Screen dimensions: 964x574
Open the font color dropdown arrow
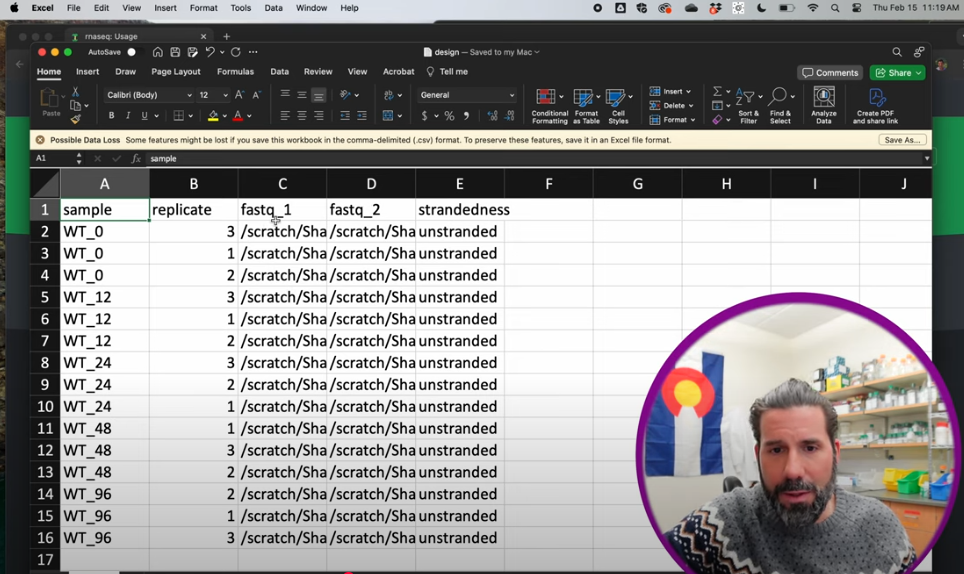(249, 116)
